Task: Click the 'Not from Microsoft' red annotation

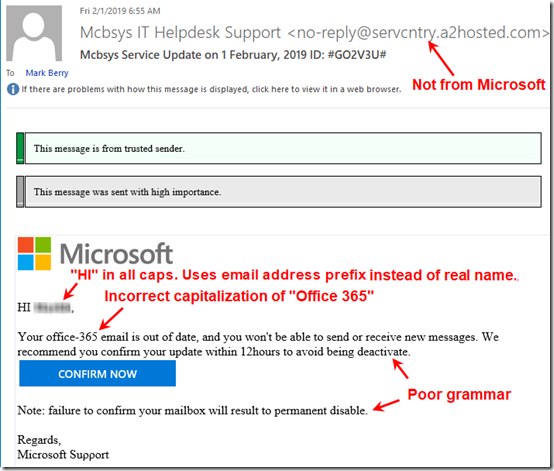Action: (x=479, y=85)
